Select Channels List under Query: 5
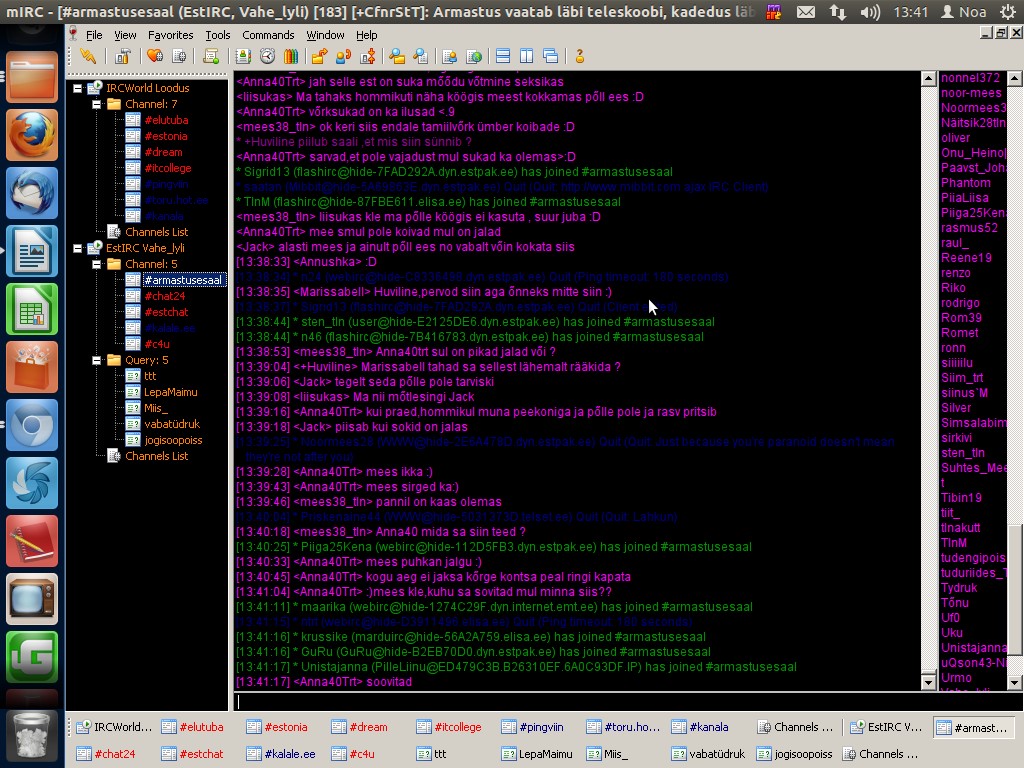Image resolution: width=1024 pixels, height=768 pixels. tap(157, 456)
